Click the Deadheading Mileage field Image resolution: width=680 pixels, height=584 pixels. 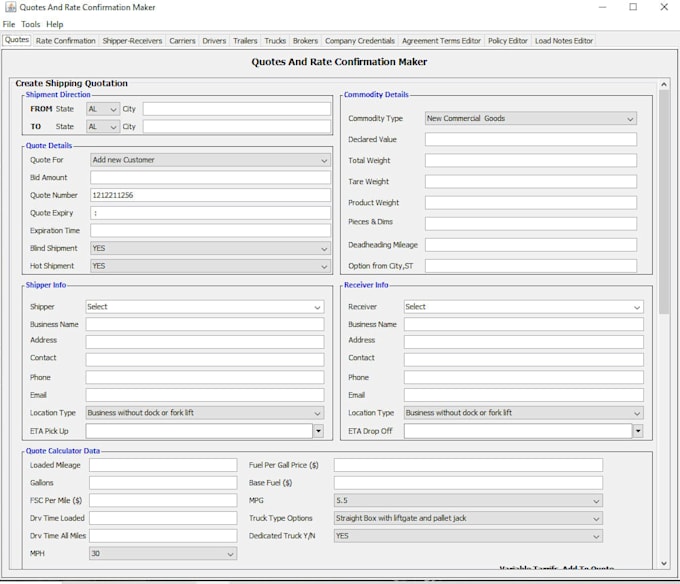531,245
